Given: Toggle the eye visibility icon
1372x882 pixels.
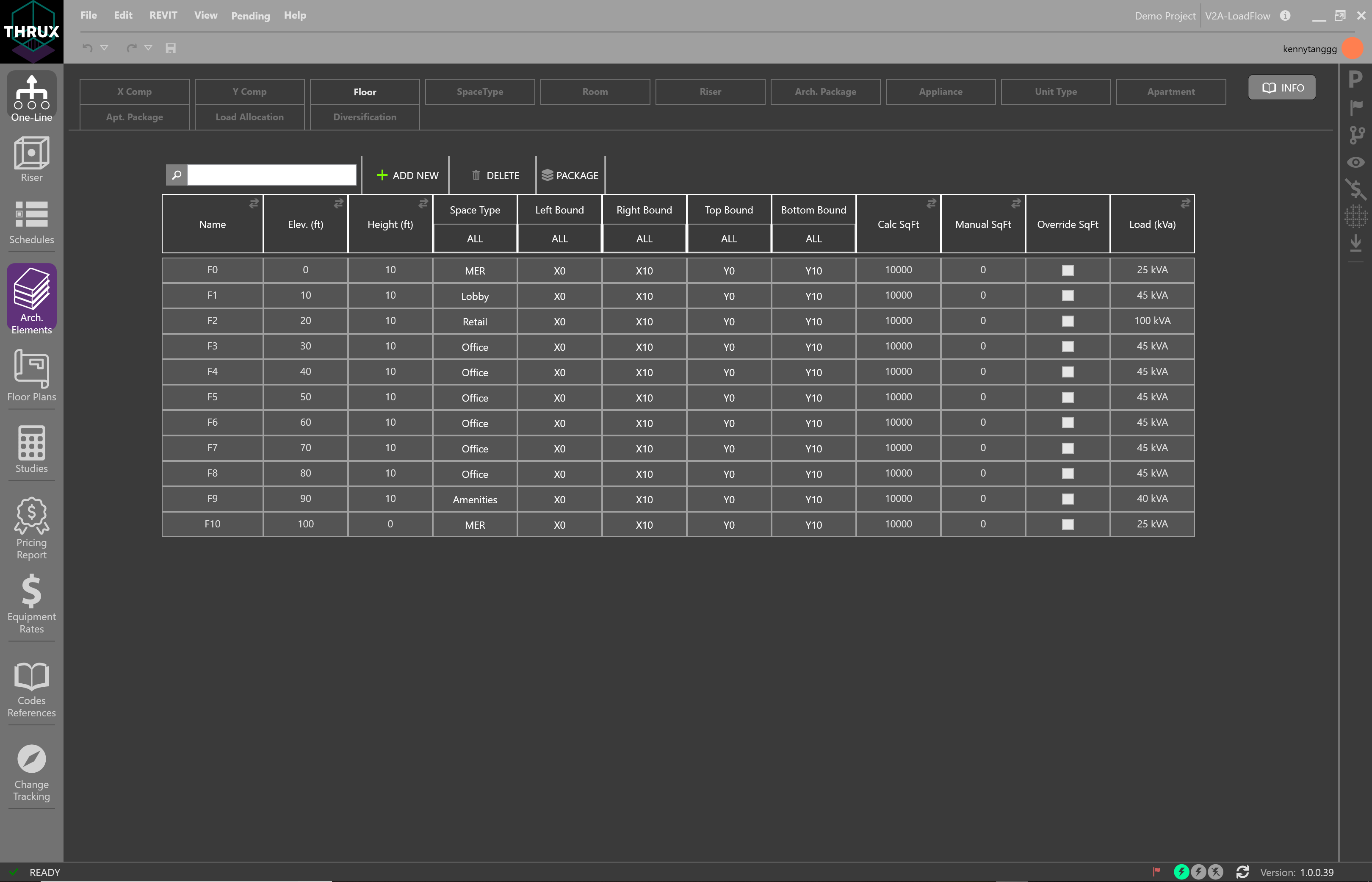Looking at the screenshot, I should (x=1356, y=163).
